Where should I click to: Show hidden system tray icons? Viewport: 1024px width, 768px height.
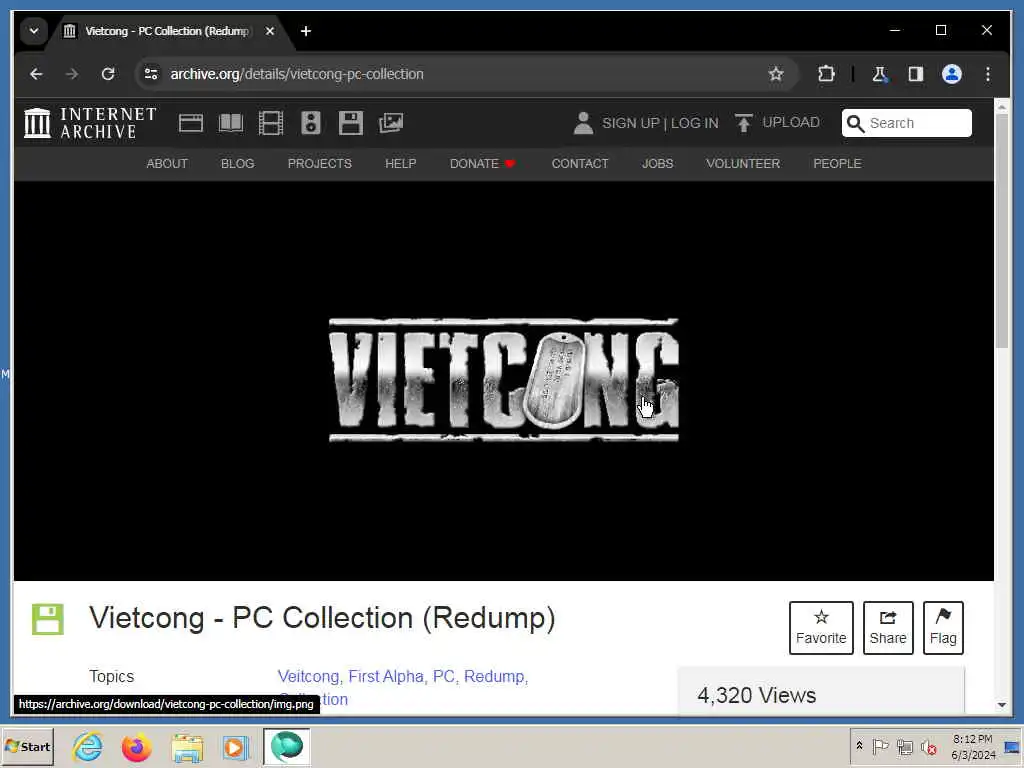[x=860, y=746]
